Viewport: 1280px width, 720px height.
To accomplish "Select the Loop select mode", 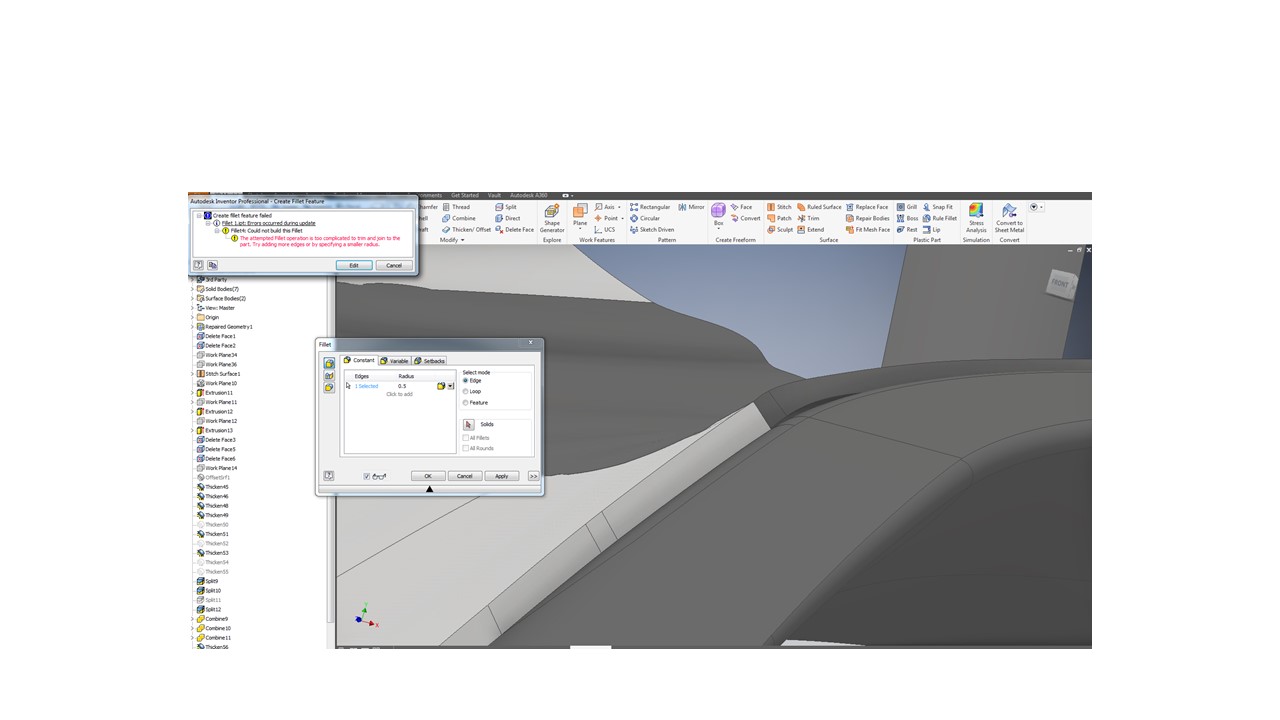I will click(465, 391).
